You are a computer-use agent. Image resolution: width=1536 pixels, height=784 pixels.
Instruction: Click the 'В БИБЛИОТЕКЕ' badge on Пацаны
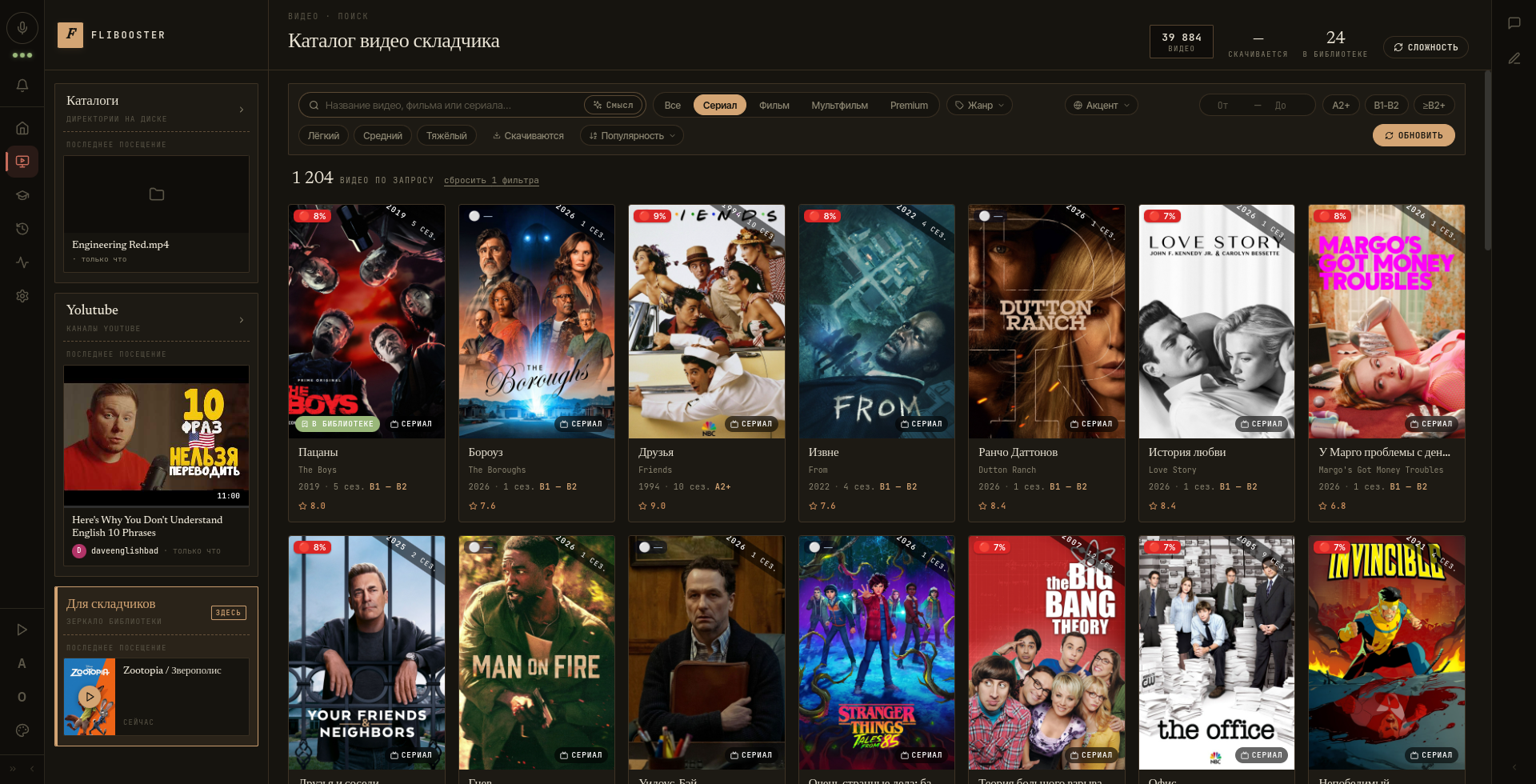point(338,424)
